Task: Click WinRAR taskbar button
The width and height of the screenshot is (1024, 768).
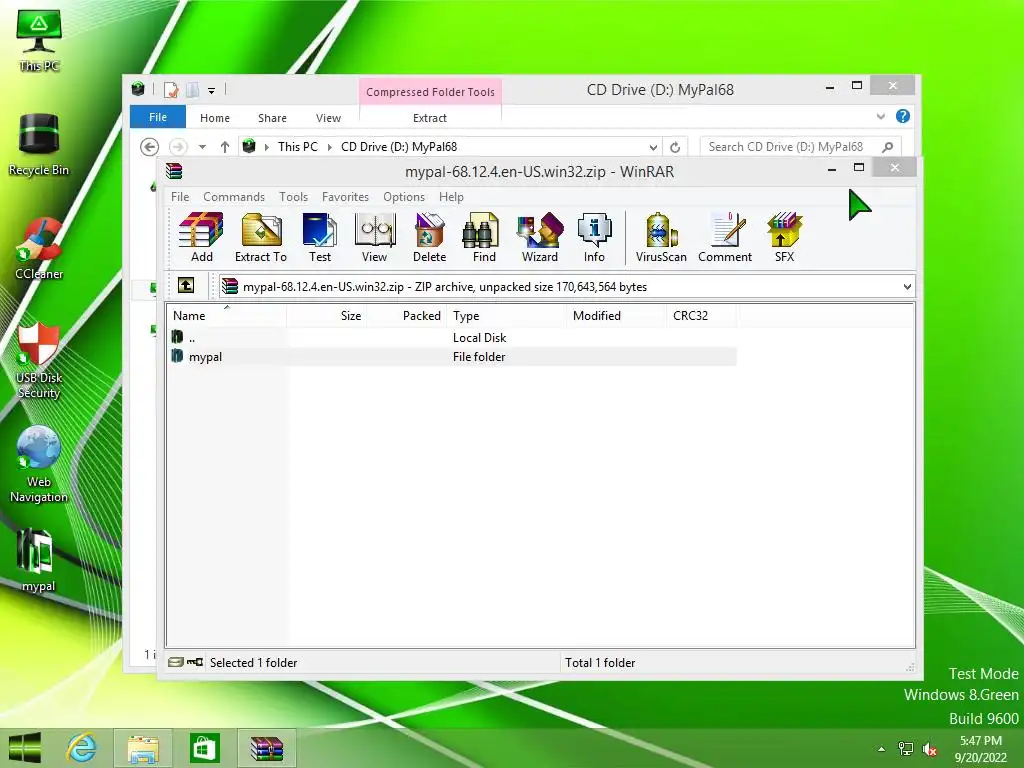Action: (267, 748)
